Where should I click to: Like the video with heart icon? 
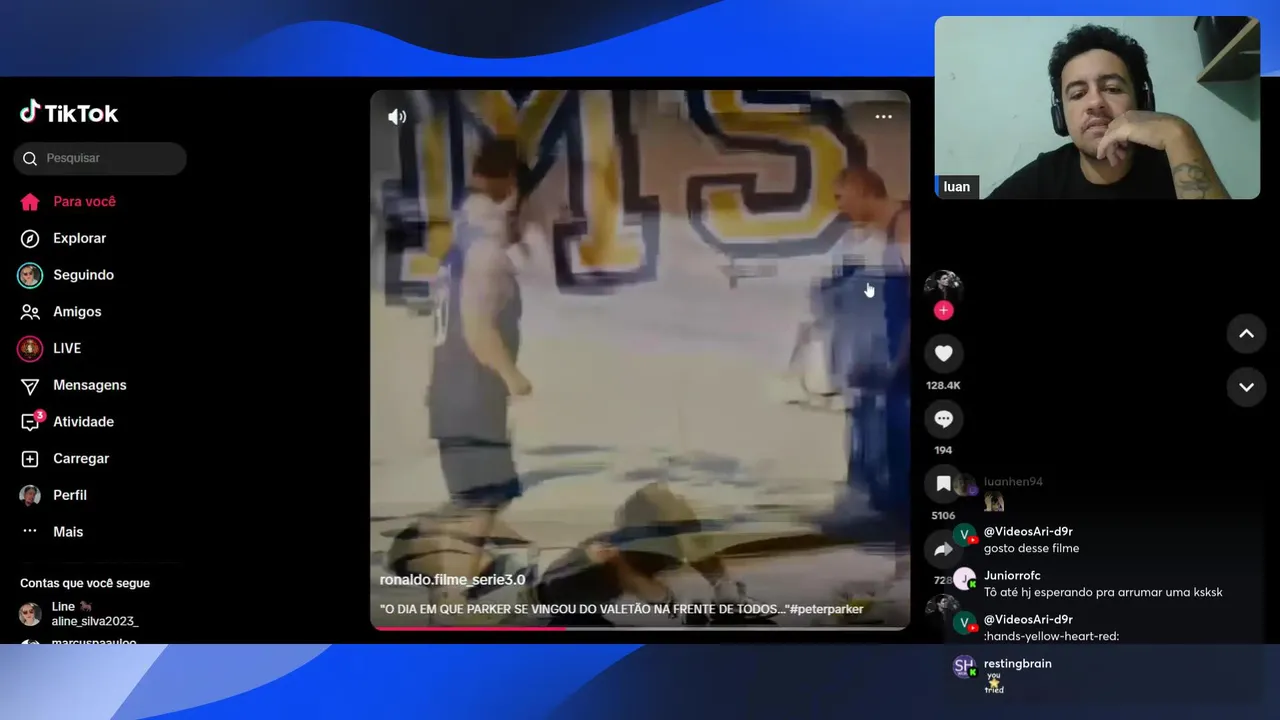pyautogui.click(x=943, y=353)
